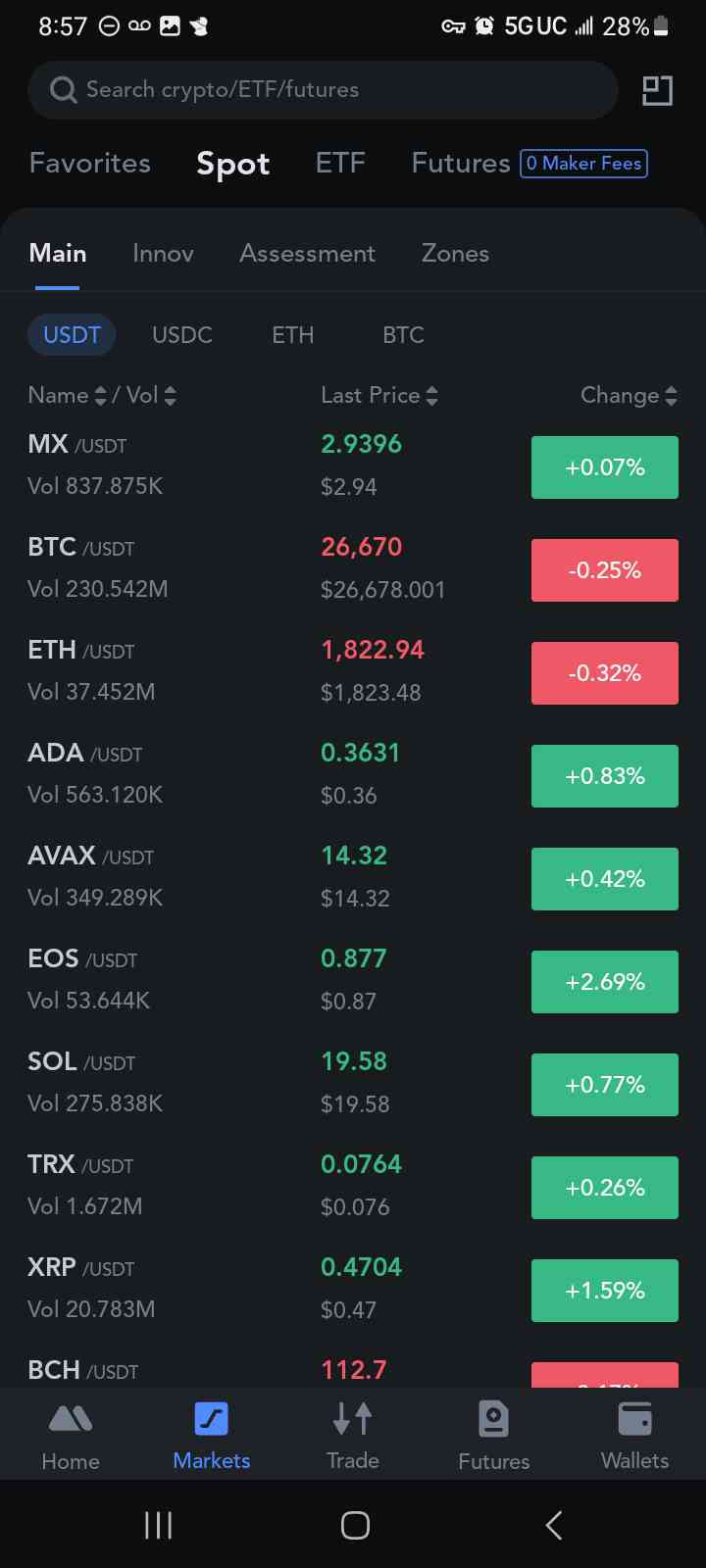Tap the search magnifier icon

tap(64, 90)
